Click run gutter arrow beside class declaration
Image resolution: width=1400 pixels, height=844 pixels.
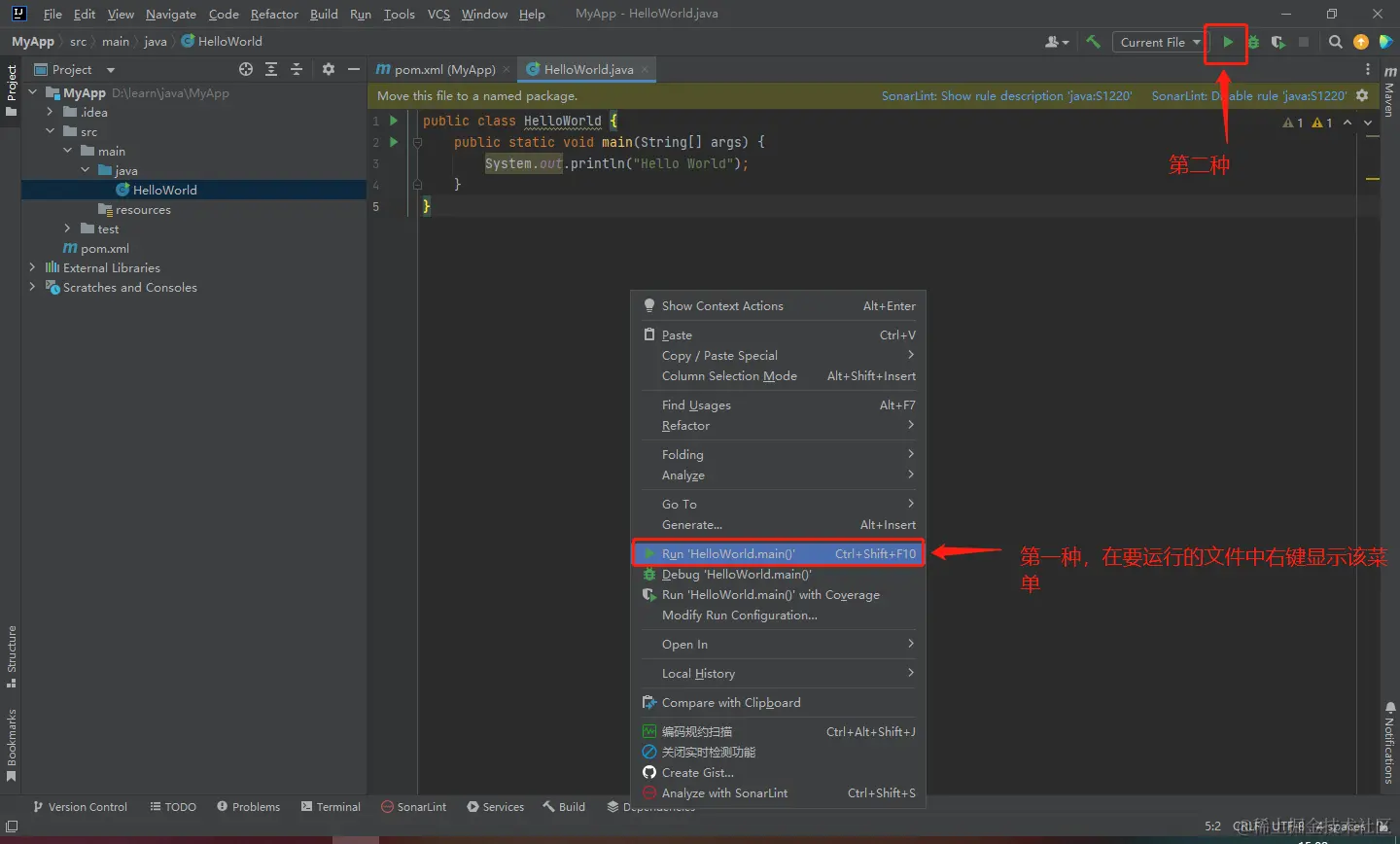(394, 121)
